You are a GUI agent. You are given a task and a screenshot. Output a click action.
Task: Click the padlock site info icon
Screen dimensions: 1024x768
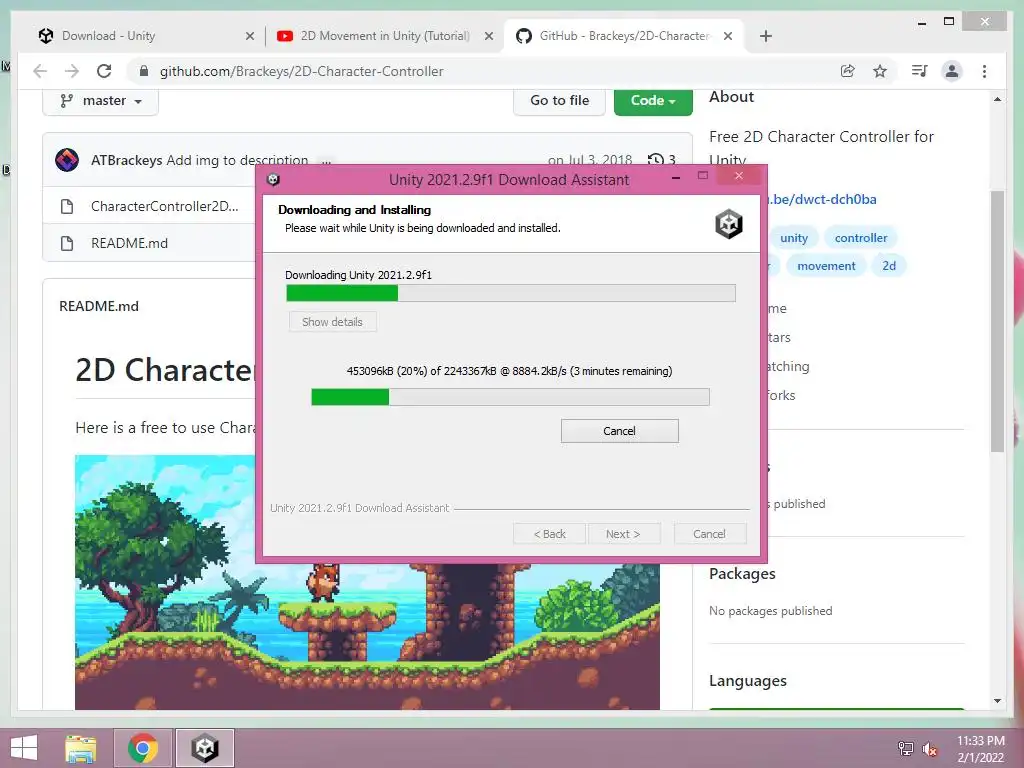tap(144, 71)
